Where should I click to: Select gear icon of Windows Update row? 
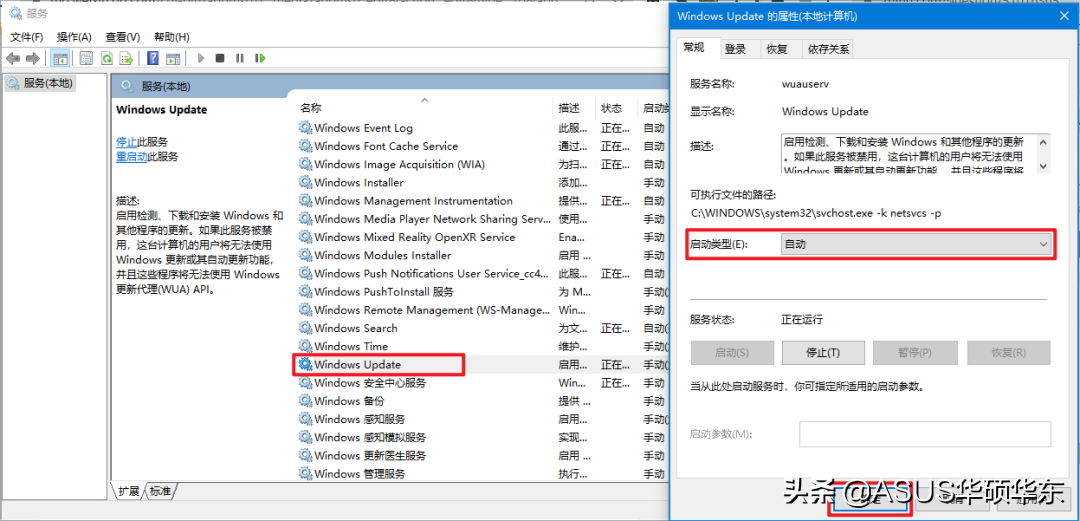point(305,365)
